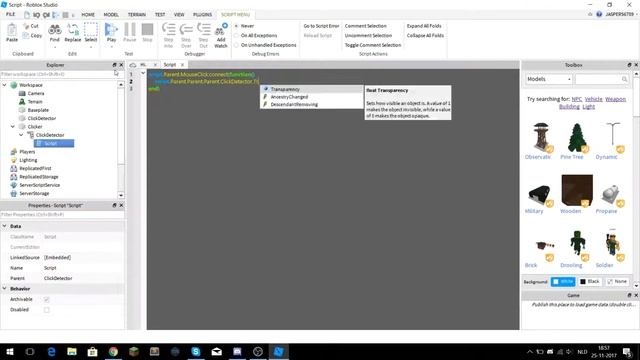Select On All Exceptions option

pyautogui.click(x=236, y=36)
